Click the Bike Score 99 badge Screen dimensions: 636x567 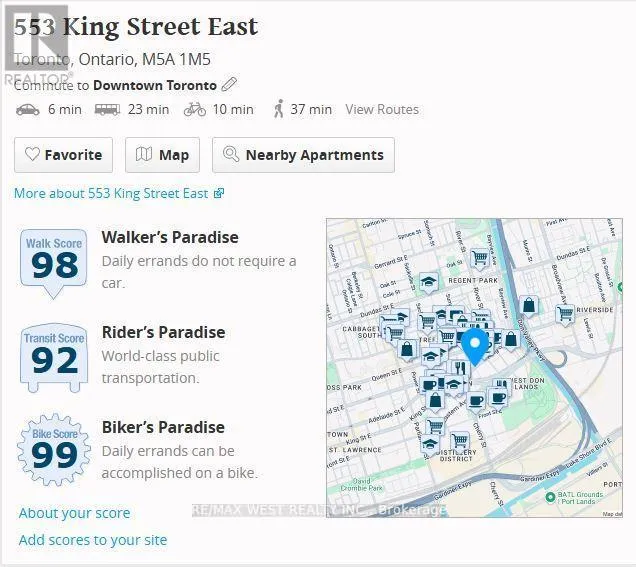[x=55, y=450]
